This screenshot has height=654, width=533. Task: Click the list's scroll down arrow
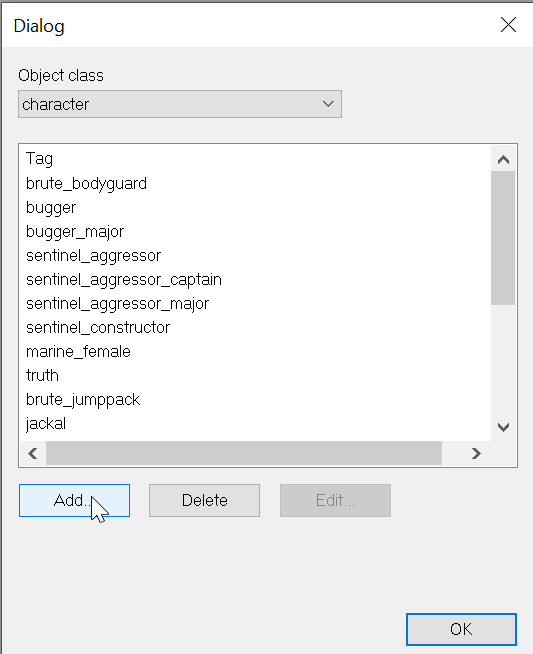click(503, 427)
